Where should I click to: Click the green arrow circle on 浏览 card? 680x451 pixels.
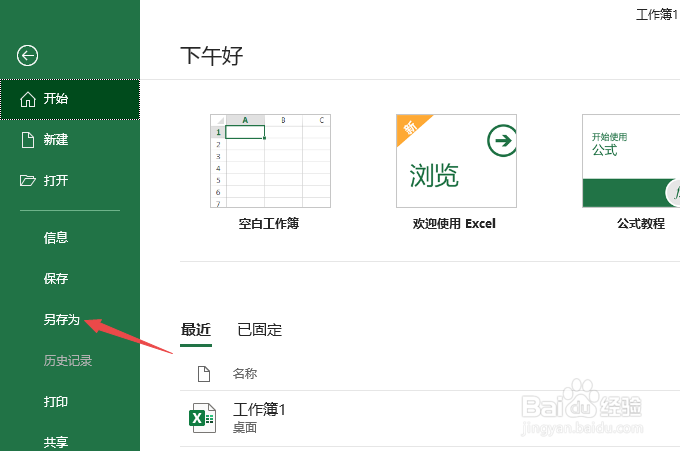pos(502,141)
